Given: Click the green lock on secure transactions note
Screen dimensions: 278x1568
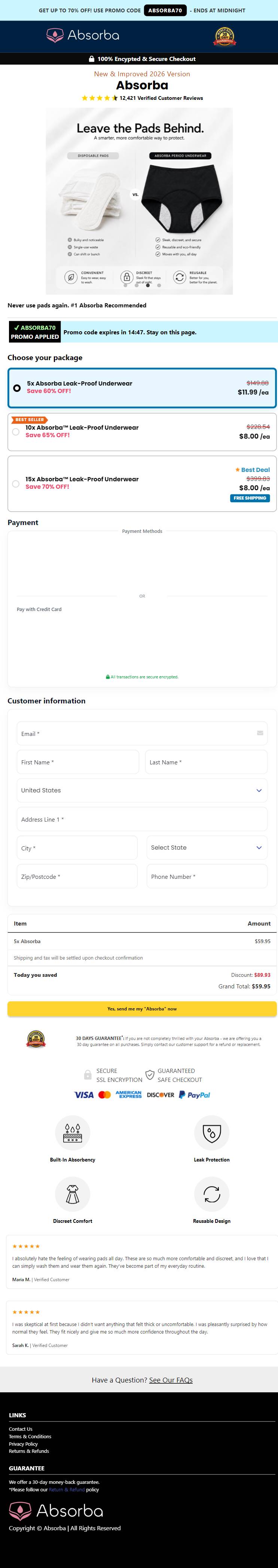Looking at the screenshot, I should (108, 676).
